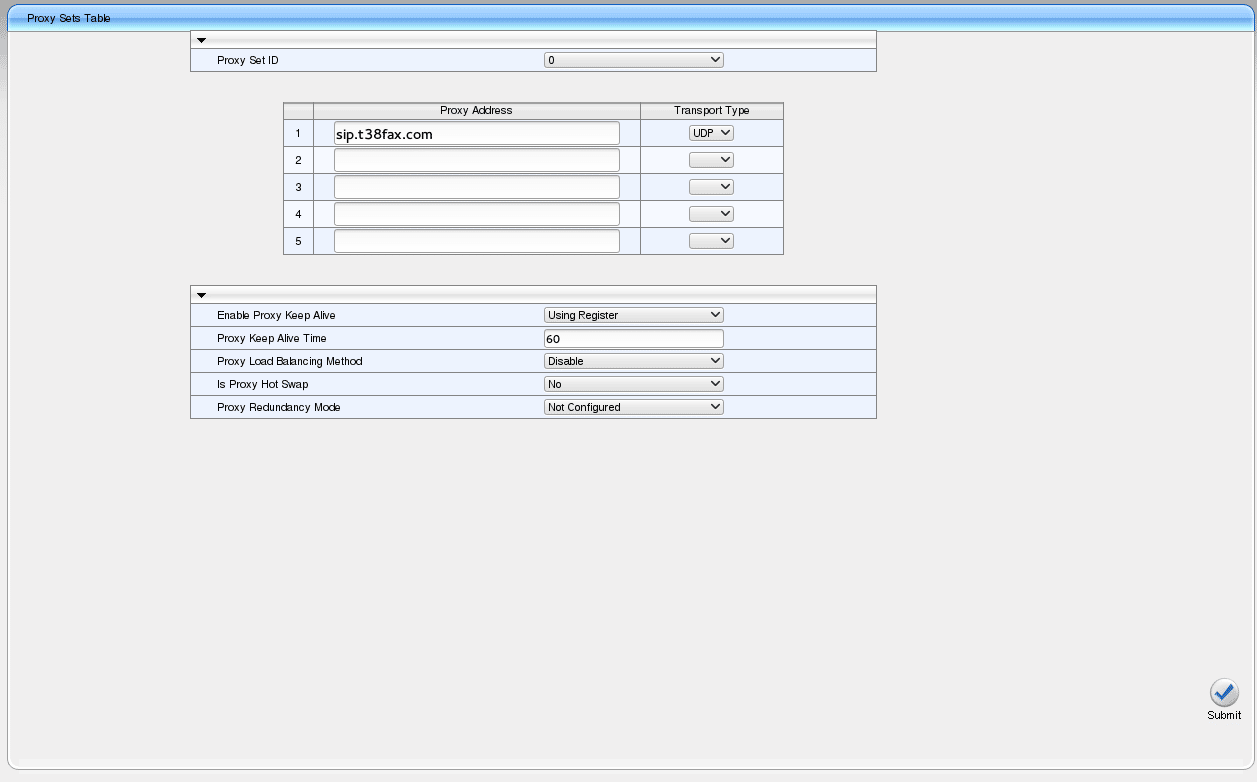The width and height of the screenshot is (1257, 782).
Task: Open Transport Type dropdown for row 5
Action: [711, 241]
